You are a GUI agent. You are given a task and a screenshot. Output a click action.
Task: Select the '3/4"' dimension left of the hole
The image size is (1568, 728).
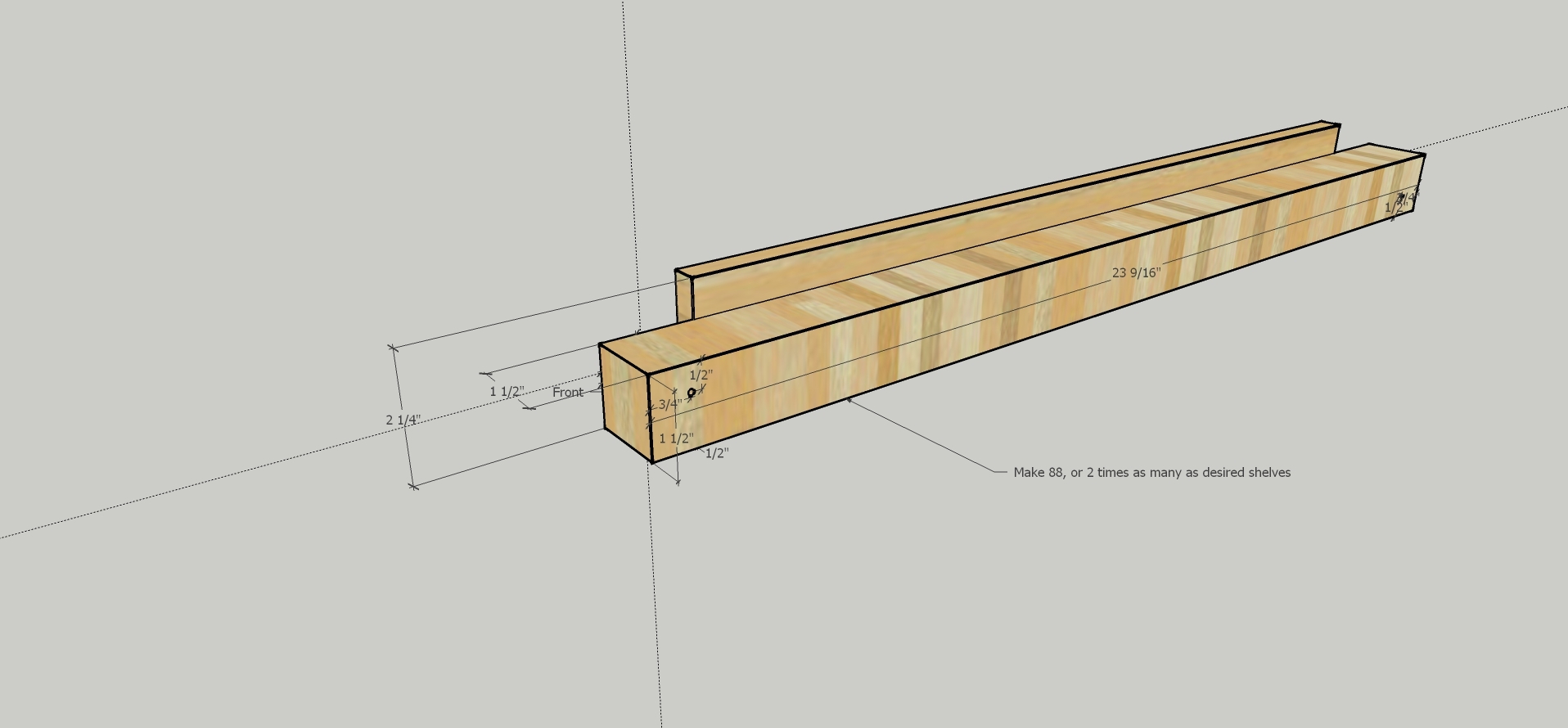(x=670, y=404)
